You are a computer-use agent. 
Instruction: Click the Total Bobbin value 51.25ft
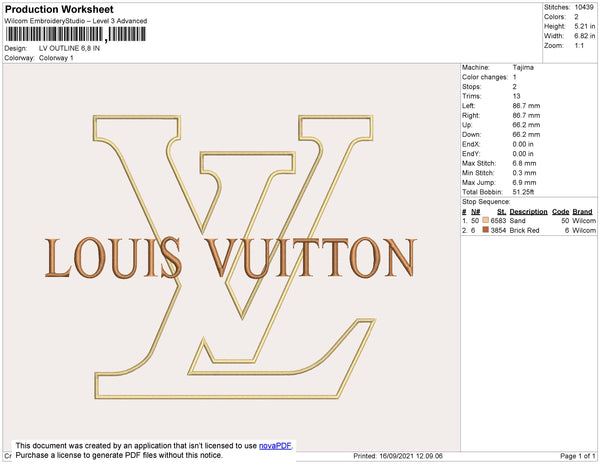point(523,192)
